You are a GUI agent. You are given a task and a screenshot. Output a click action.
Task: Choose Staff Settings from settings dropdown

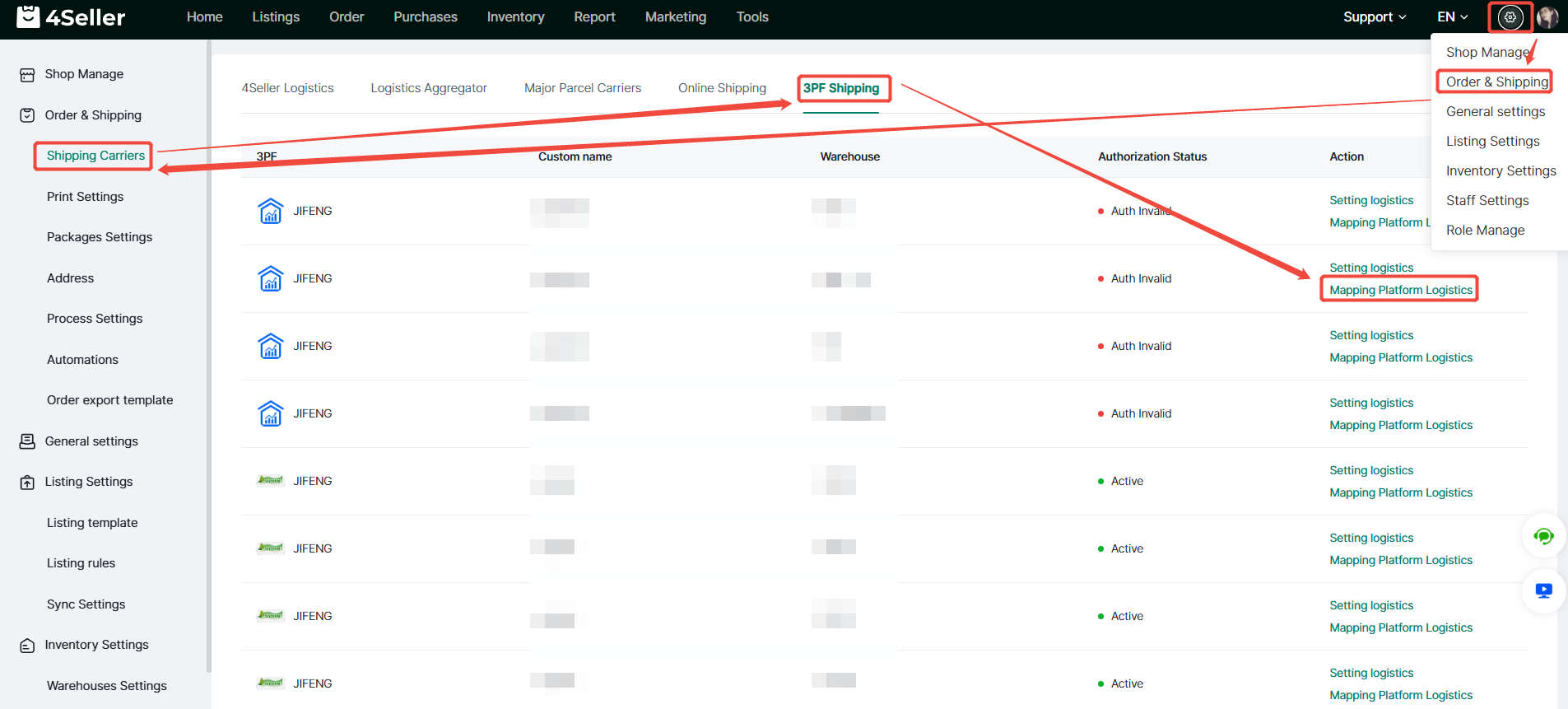coord(1487,200)
